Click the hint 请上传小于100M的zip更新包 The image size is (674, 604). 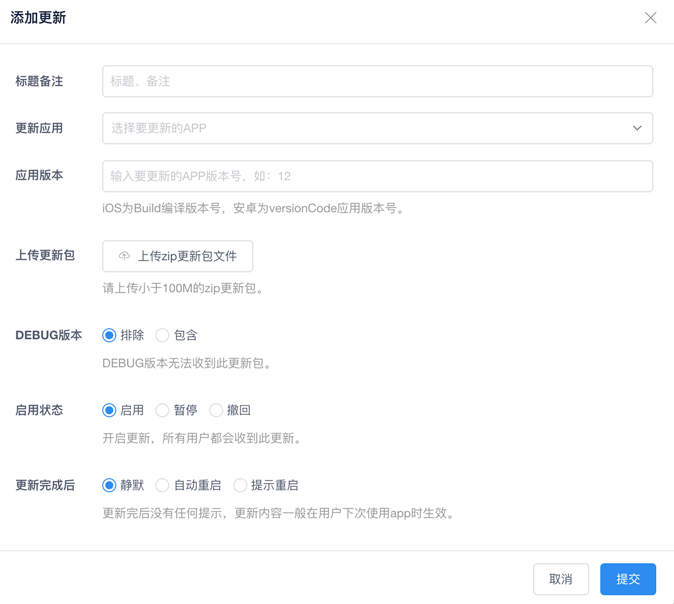[x=183, y=288]
